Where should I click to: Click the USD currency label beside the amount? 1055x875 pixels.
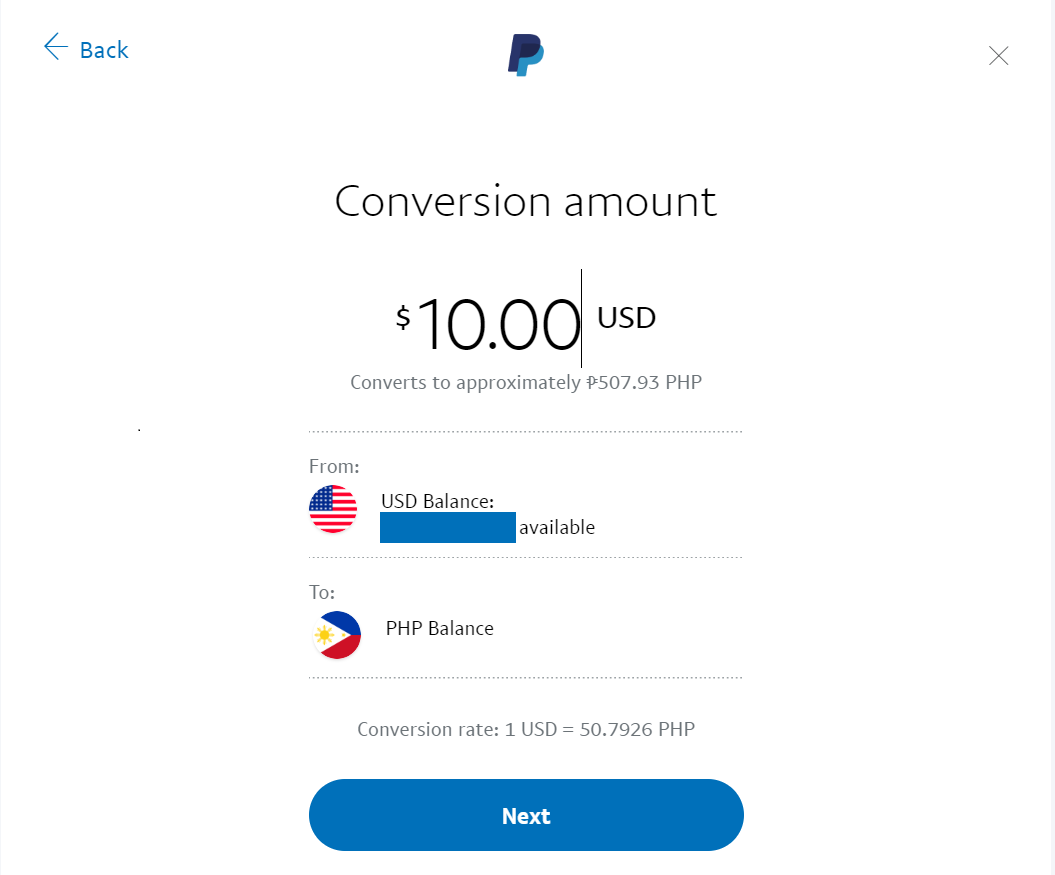point(625,318)
